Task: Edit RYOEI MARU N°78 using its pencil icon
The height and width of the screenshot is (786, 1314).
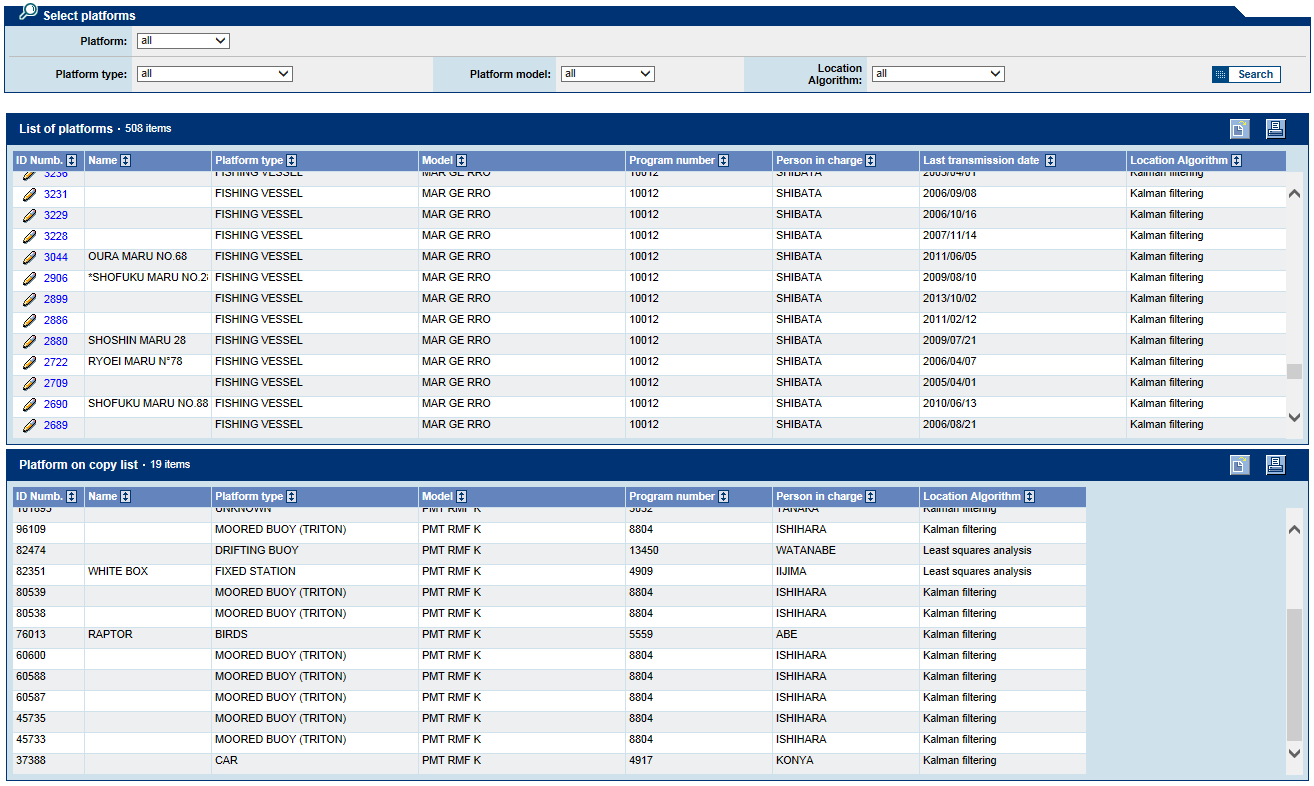Action: (29, 362)
